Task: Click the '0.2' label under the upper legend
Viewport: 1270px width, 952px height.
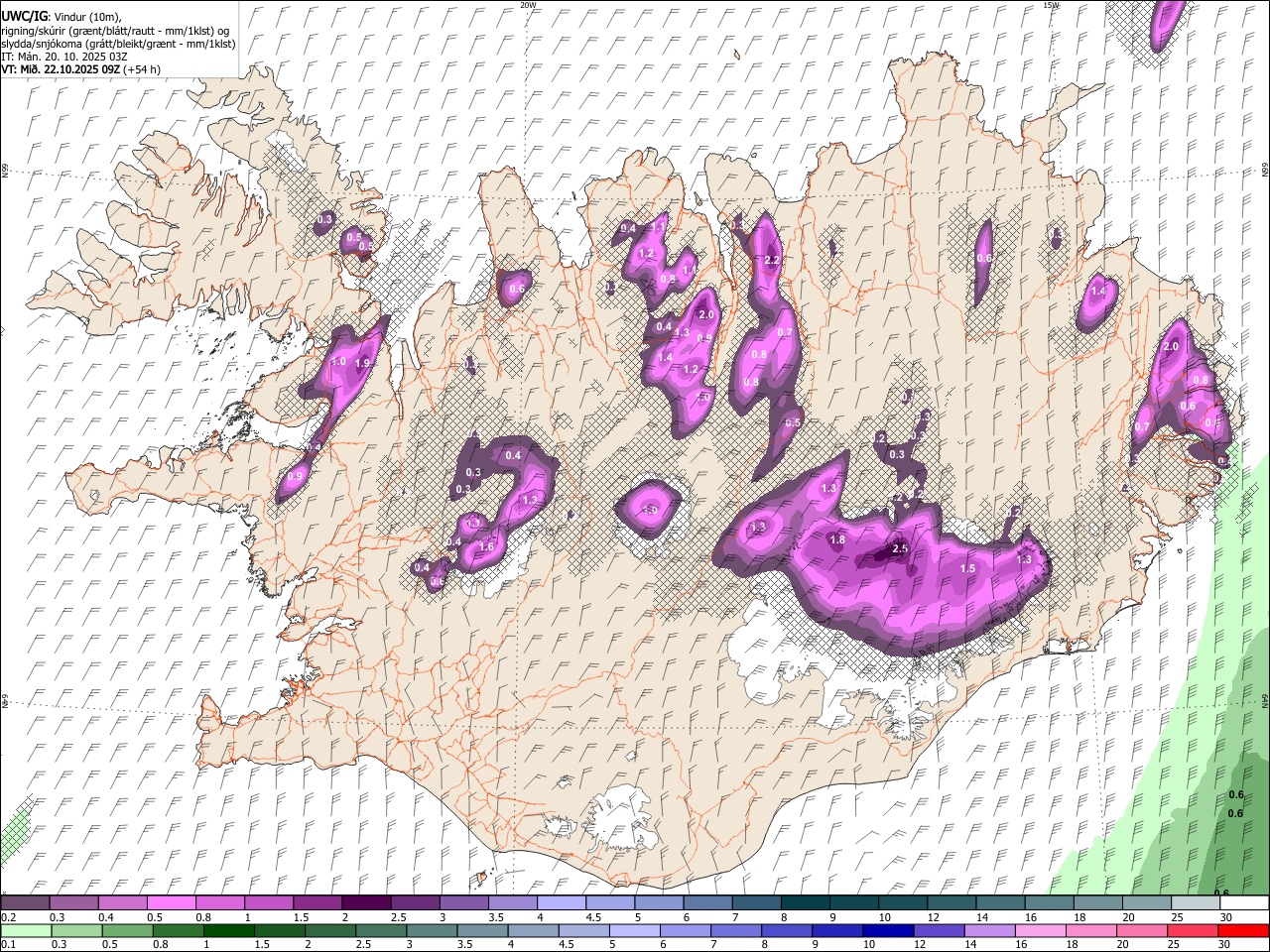Action: coord(8,917)
